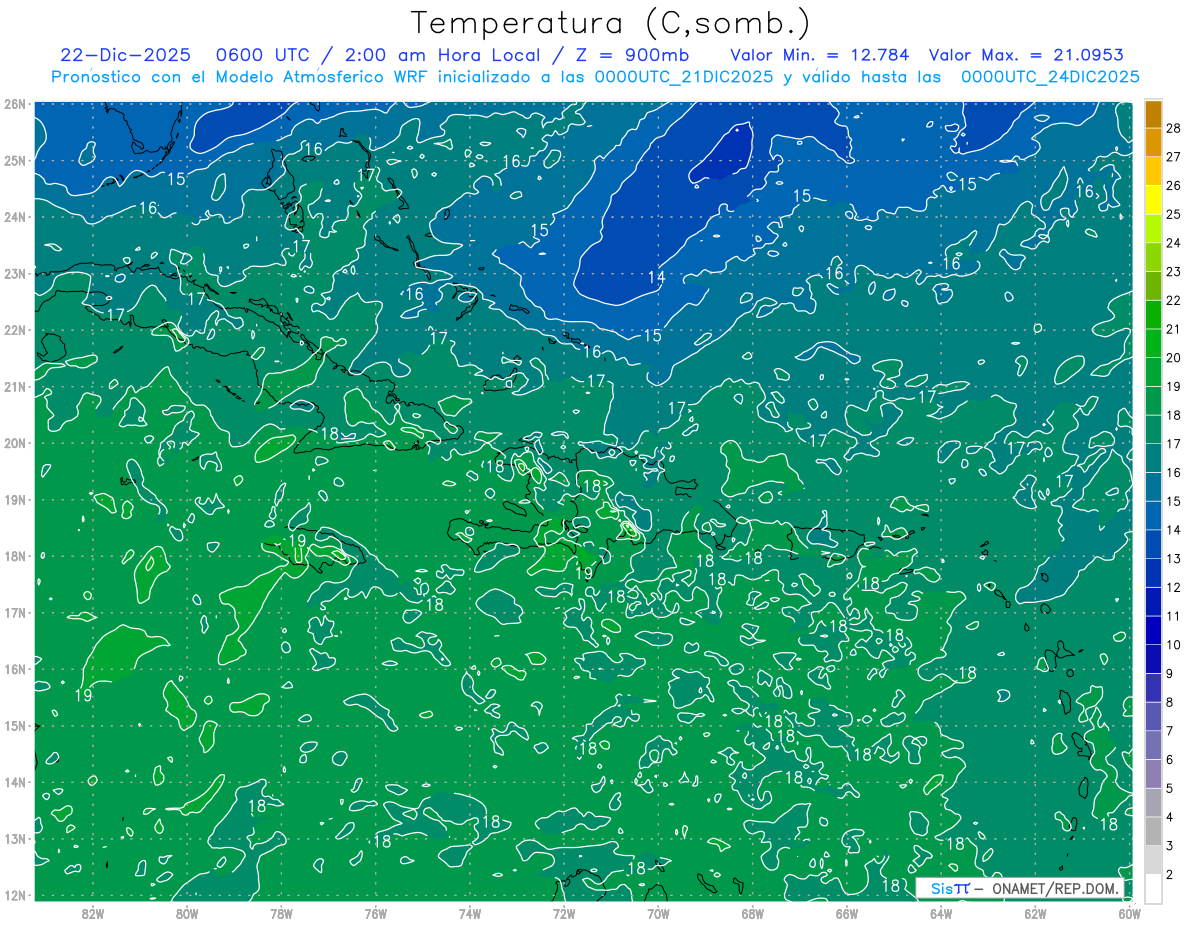
Task: Click the "24" label on the color scale
Action: pyautogui.click(x=1173, y=243)
